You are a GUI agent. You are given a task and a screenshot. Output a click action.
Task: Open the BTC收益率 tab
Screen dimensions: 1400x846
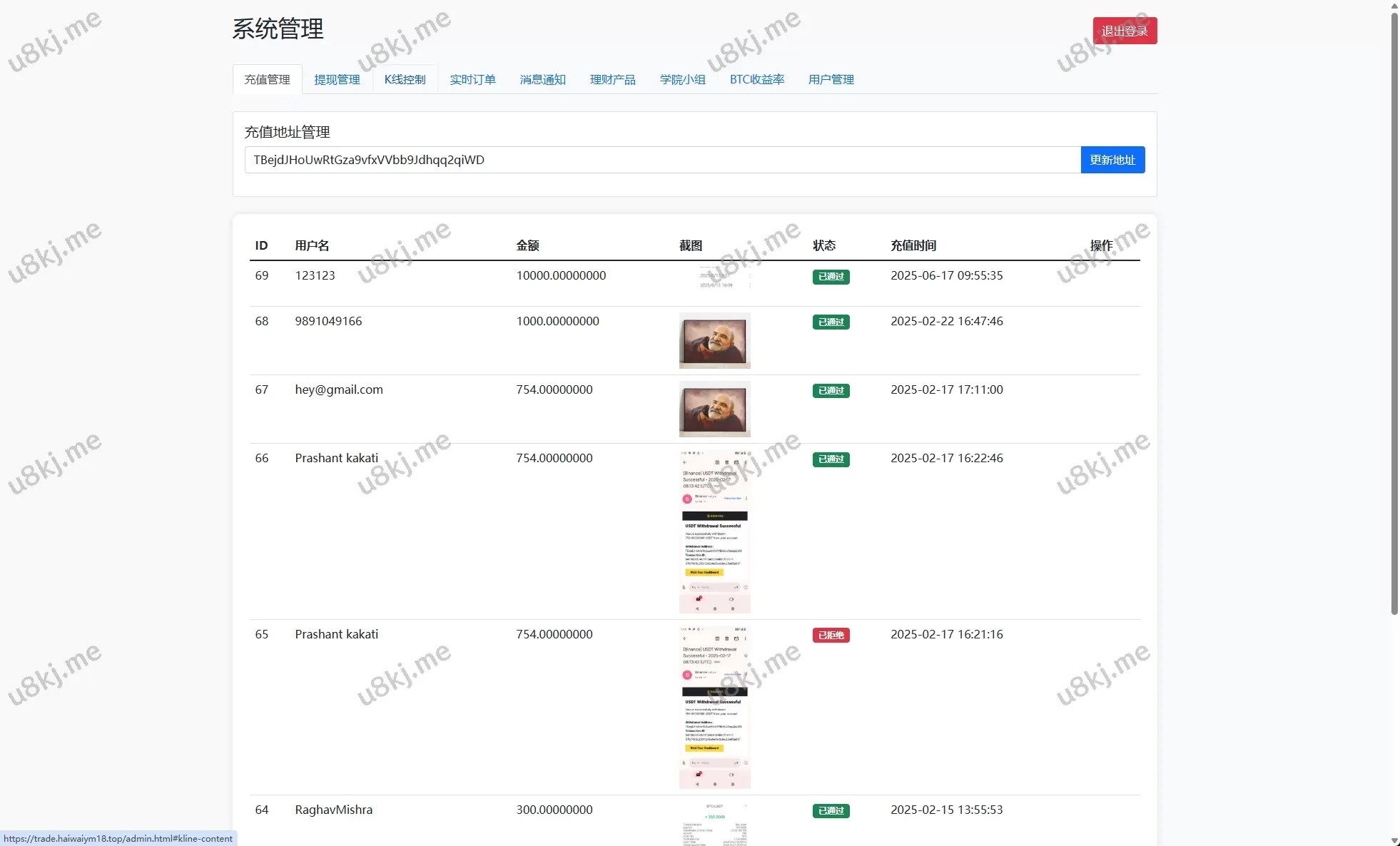pos(756,79)
